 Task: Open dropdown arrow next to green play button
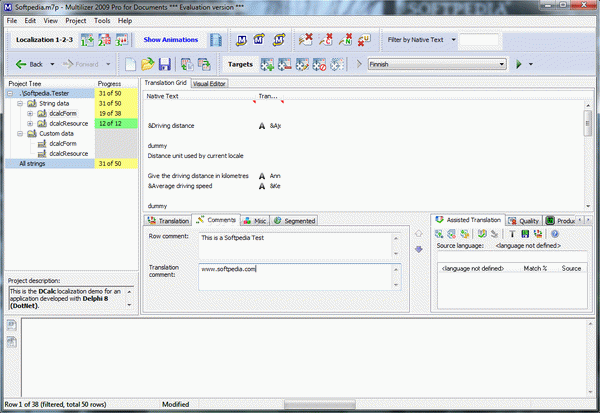(531, 64)
